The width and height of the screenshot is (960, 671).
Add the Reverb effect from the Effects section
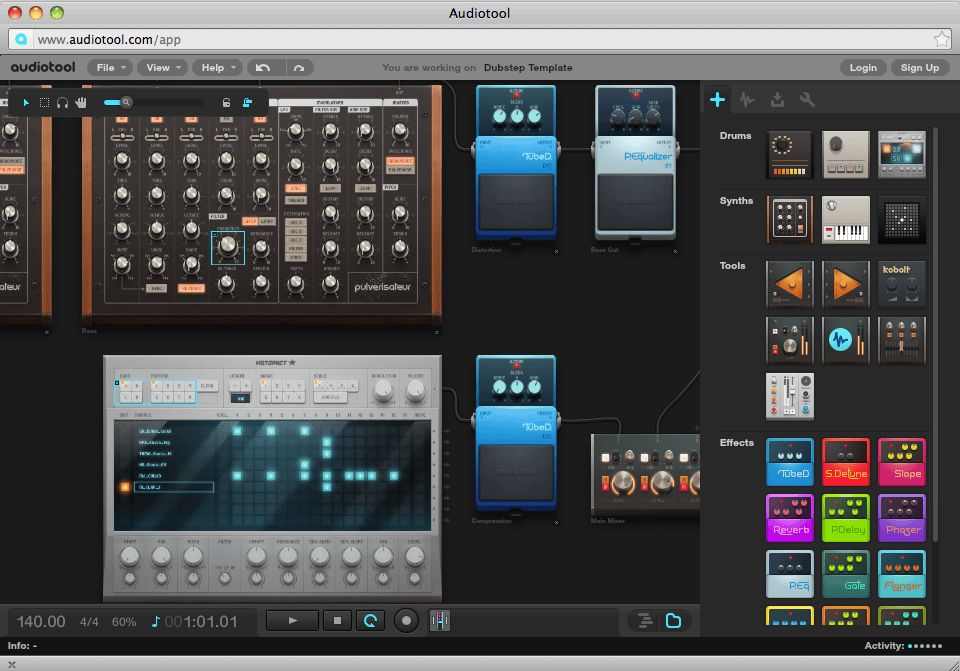pyautogui.click(x=789, y=517)
